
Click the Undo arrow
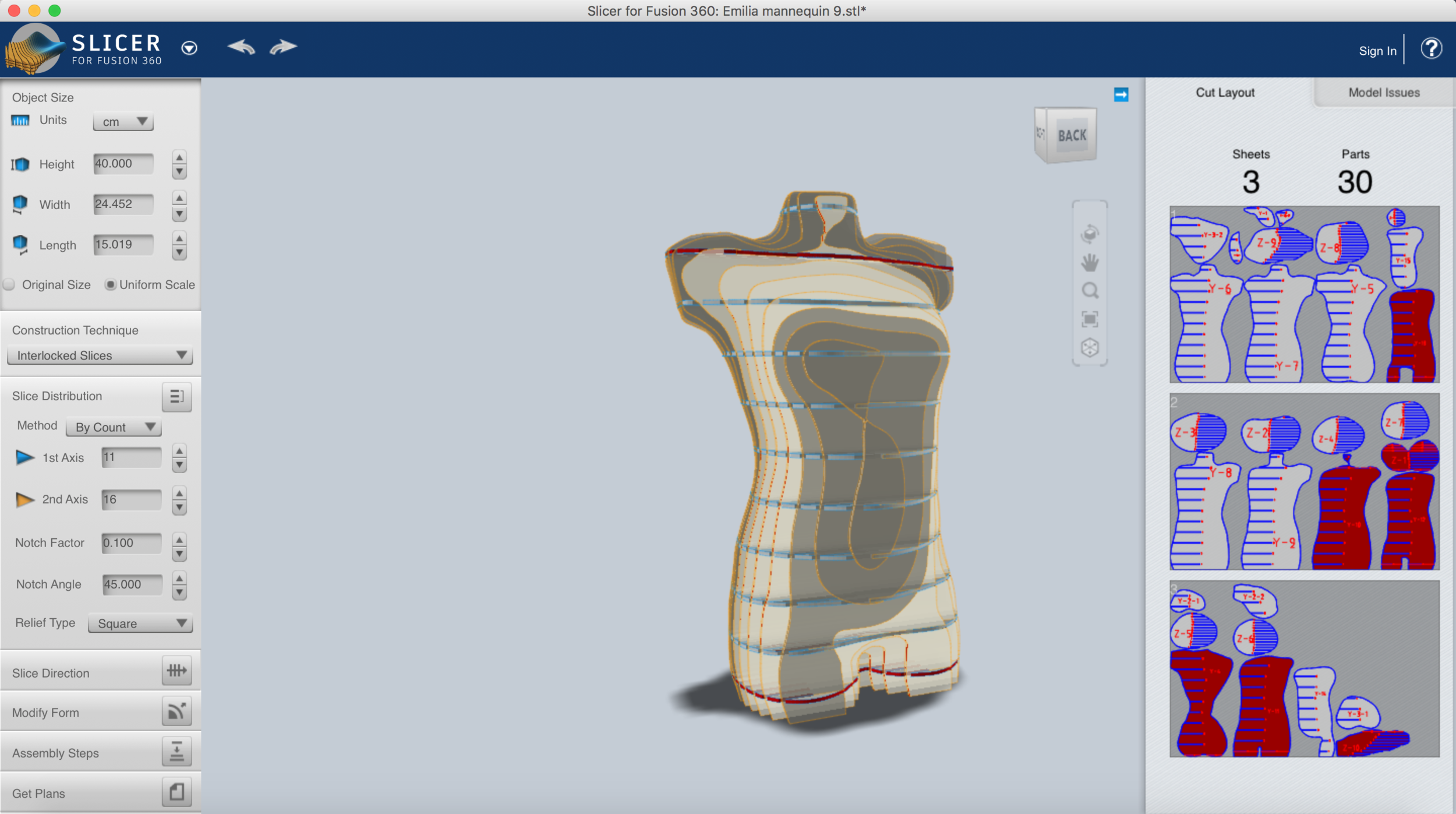pyautogui.click(x=242, y=47)
